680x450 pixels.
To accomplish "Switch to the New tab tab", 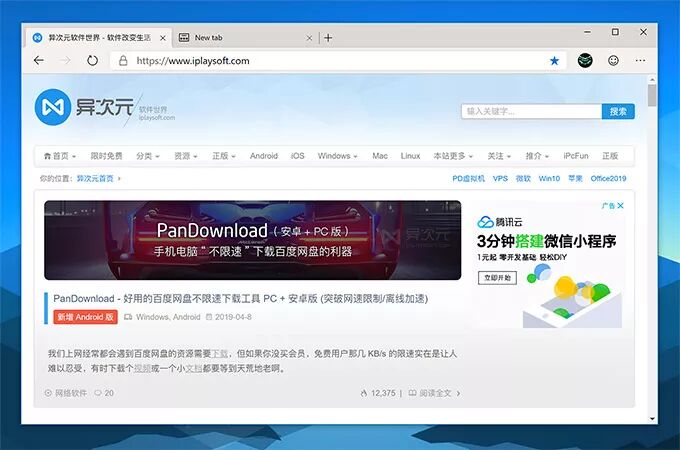I will tap(245, 38).
